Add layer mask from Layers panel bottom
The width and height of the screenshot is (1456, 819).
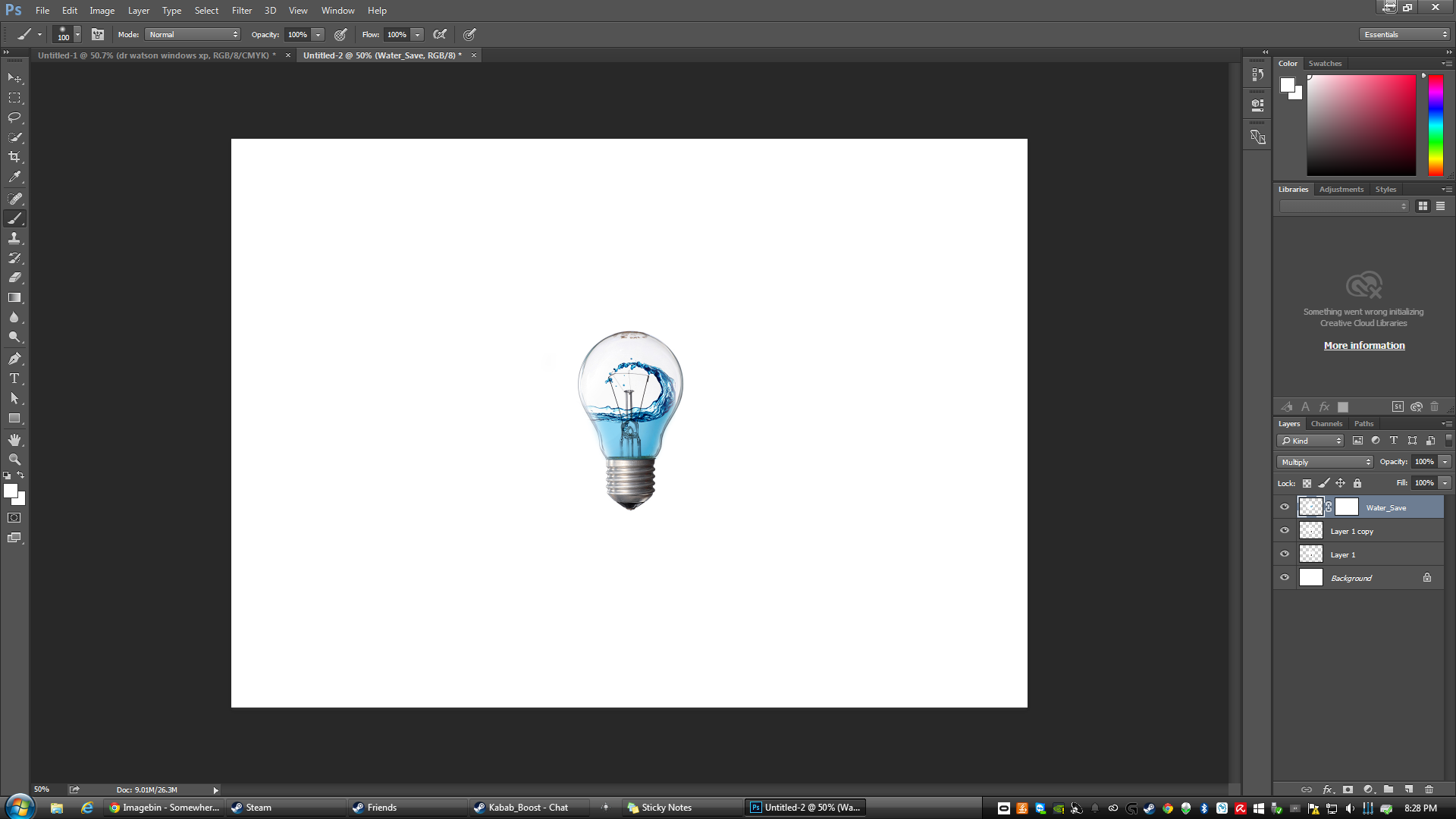point(1348,789)
